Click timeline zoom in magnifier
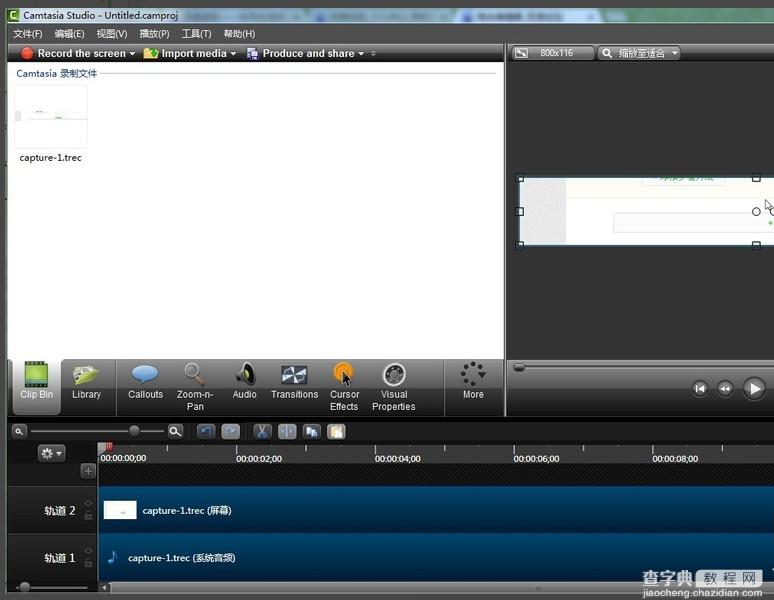Image resolution: width=774 pixels, height=600 pixels. 175,432
